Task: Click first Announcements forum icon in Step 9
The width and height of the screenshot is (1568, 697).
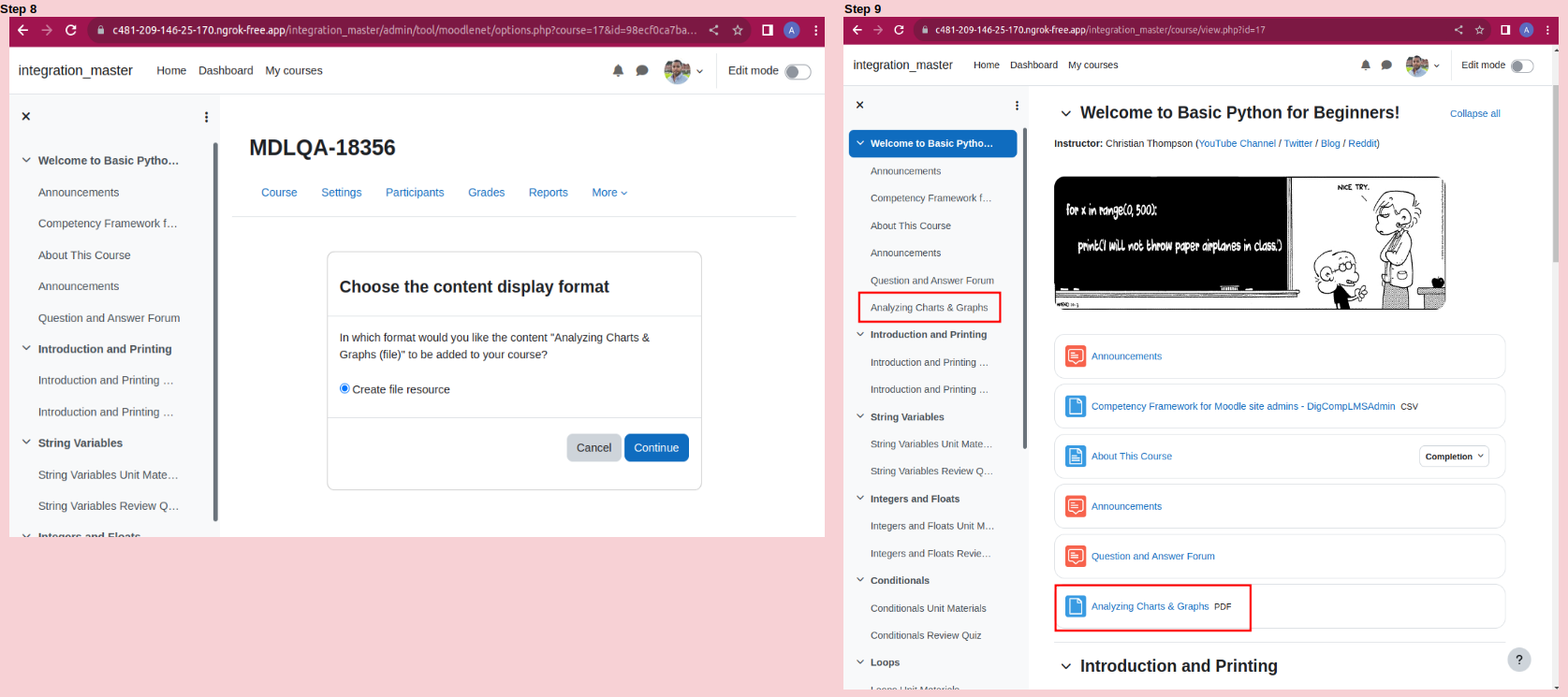Action: [x=1076, y=356]
